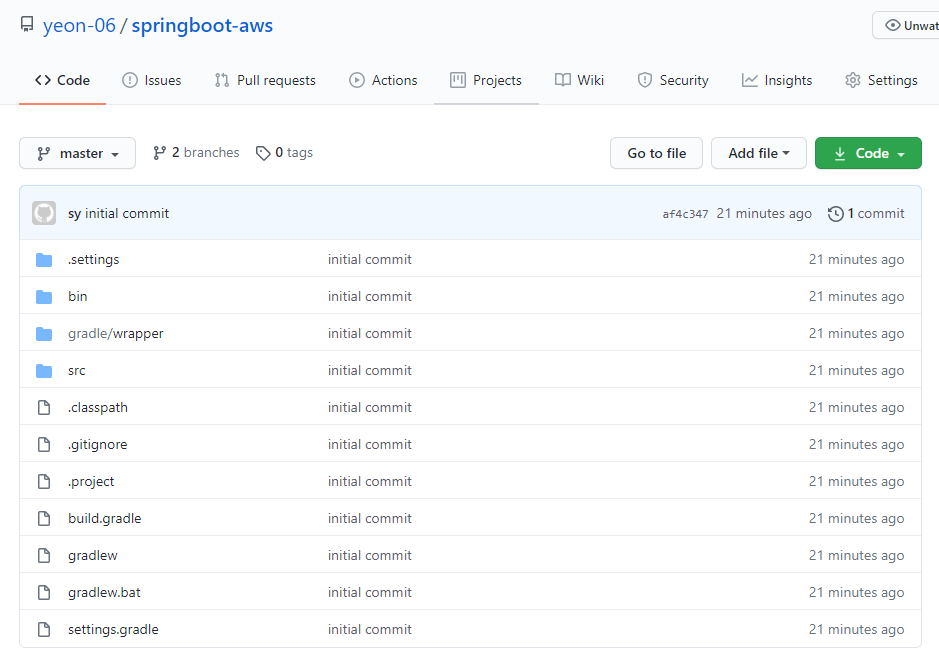
Task: Click the gradle/wrapper folder icon
Action: click(44, 334)
